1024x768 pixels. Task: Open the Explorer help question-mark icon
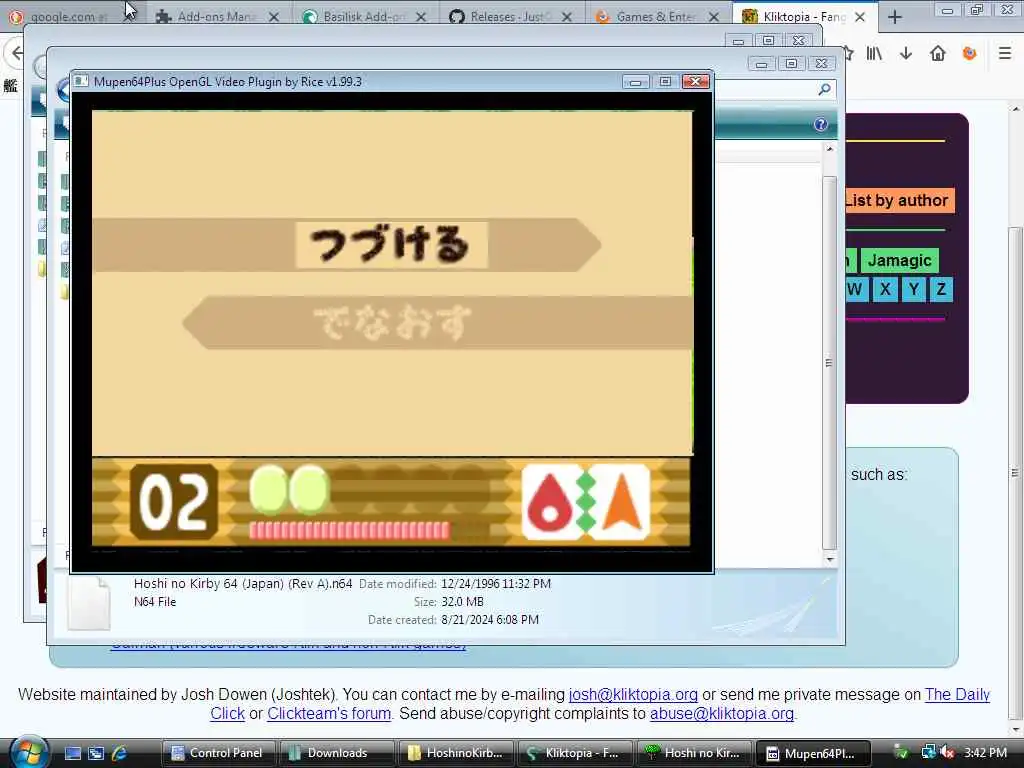821,124
